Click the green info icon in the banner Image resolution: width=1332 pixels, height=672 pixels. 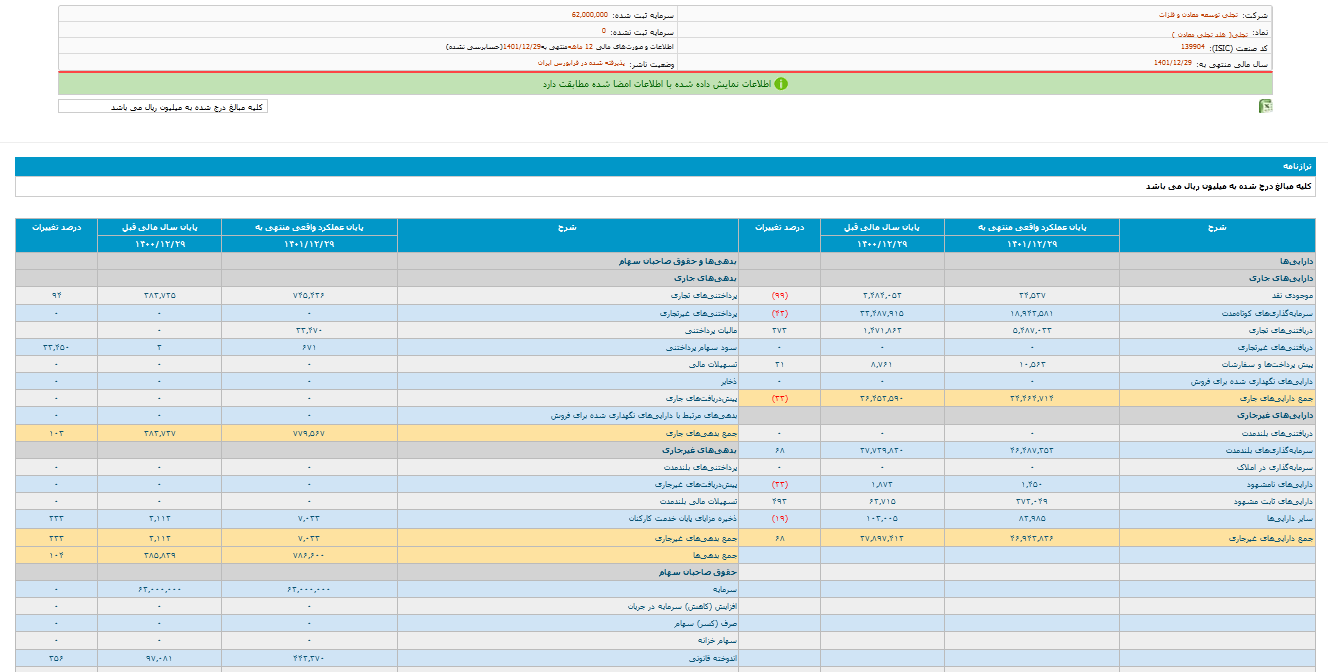pos(781,84)
